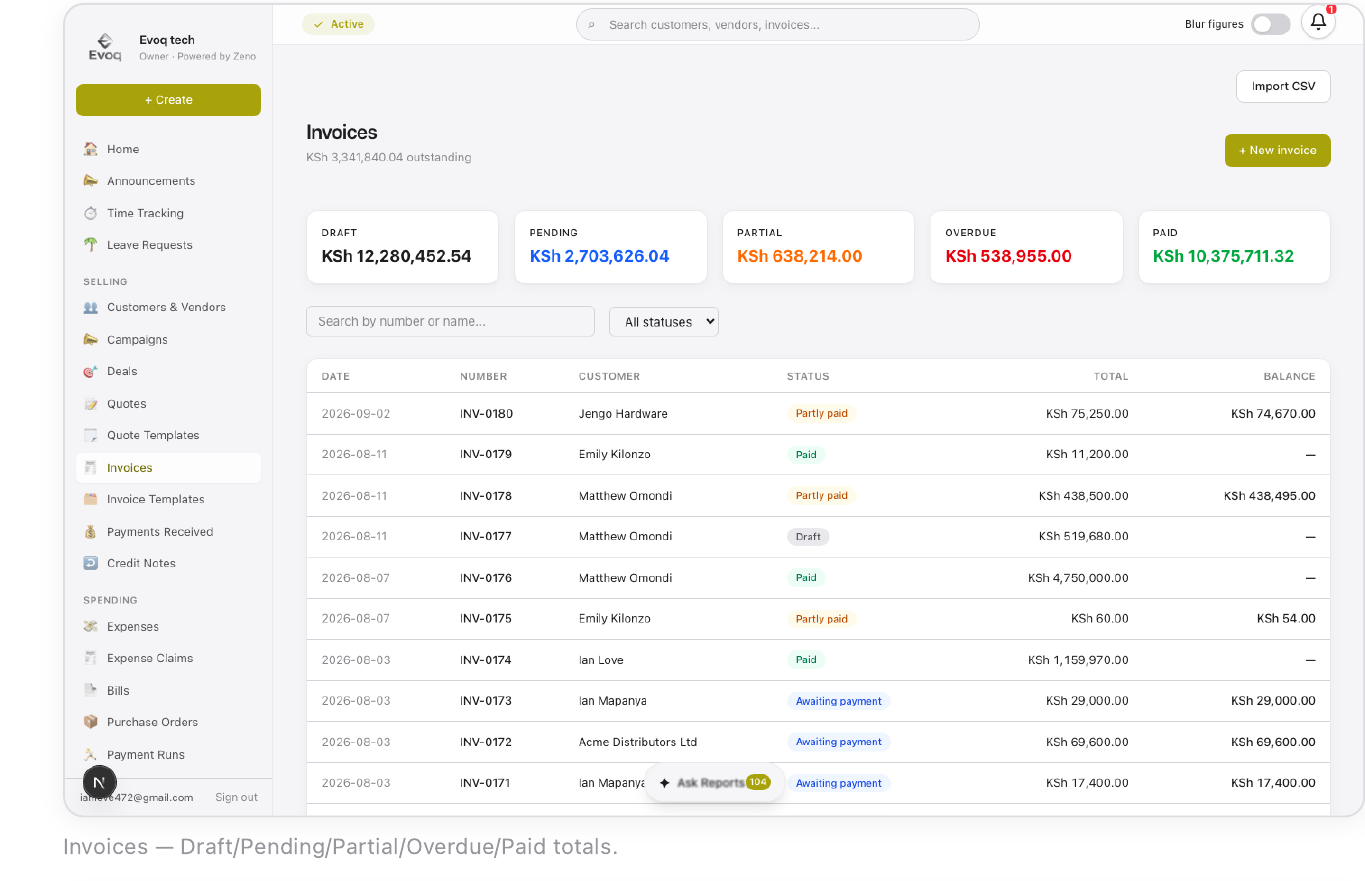The image size is (1365, 881).
Task: Click the Overdue totals card
Action: tap(1026, 247)
